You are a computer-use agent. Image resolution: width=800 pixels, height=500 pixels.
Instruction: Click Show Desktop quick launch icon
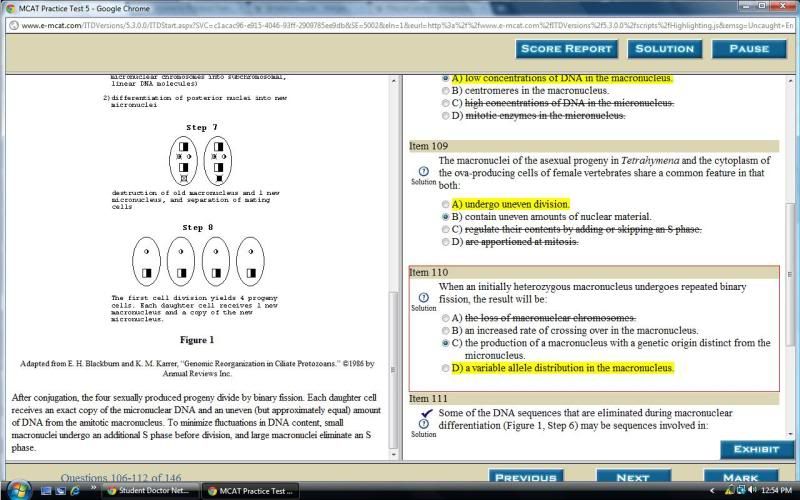(46, 491)
